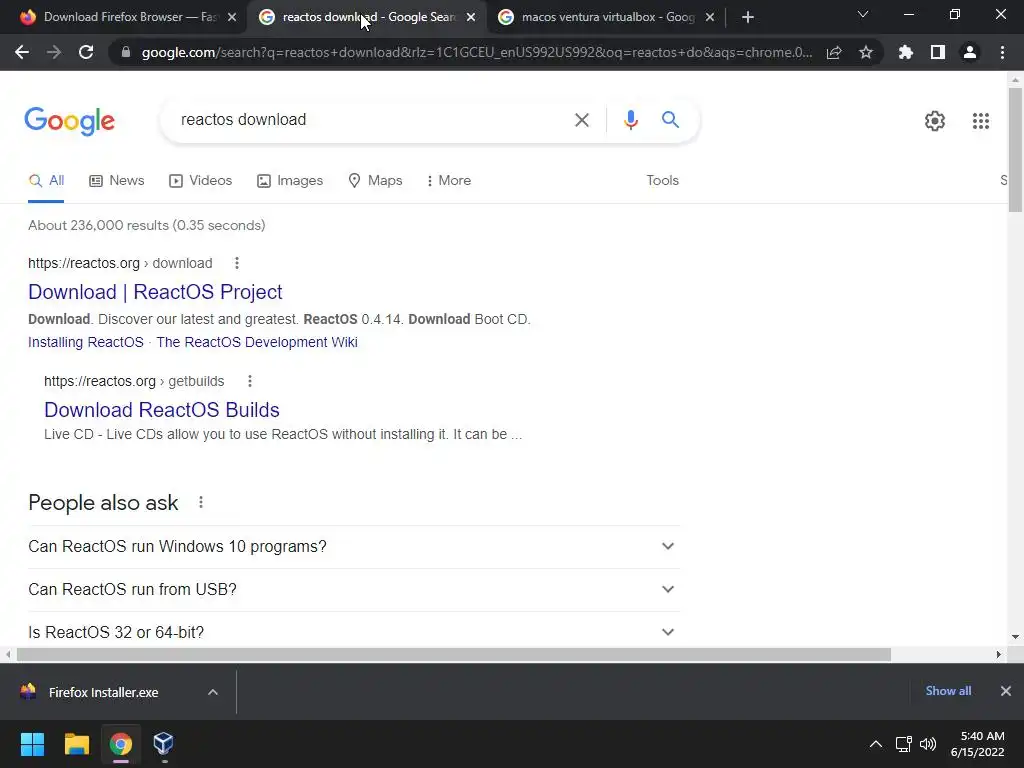View site information via the lock icon

126,52
